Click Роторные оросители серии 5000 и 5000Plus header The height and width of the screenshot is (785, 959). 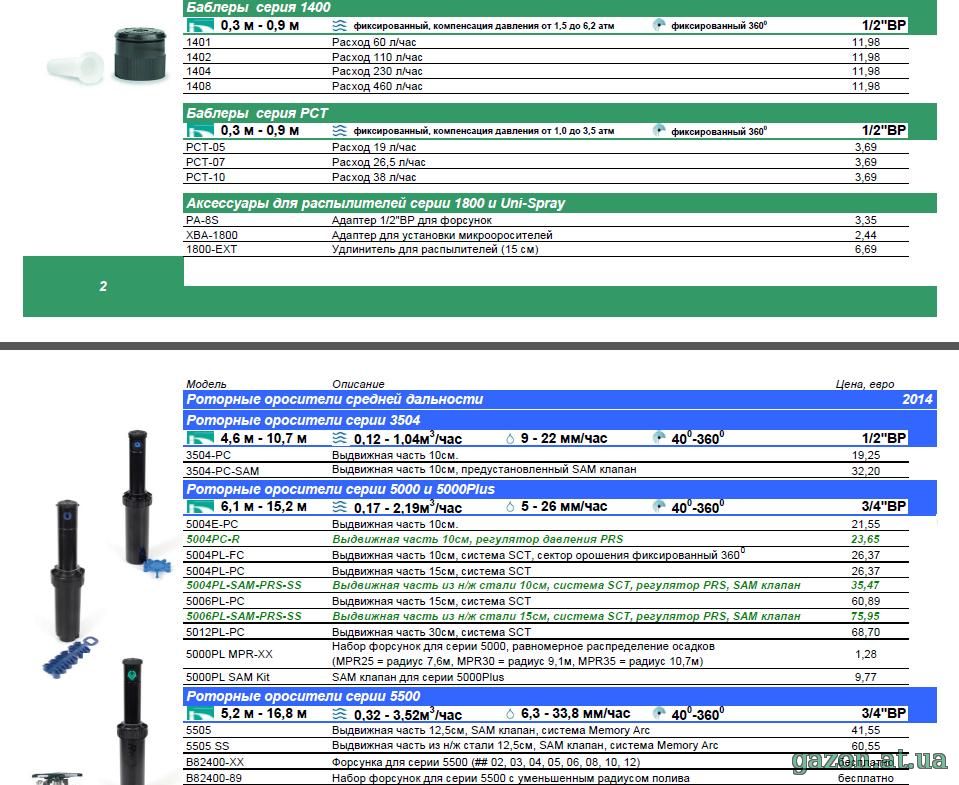coord(560,489)
